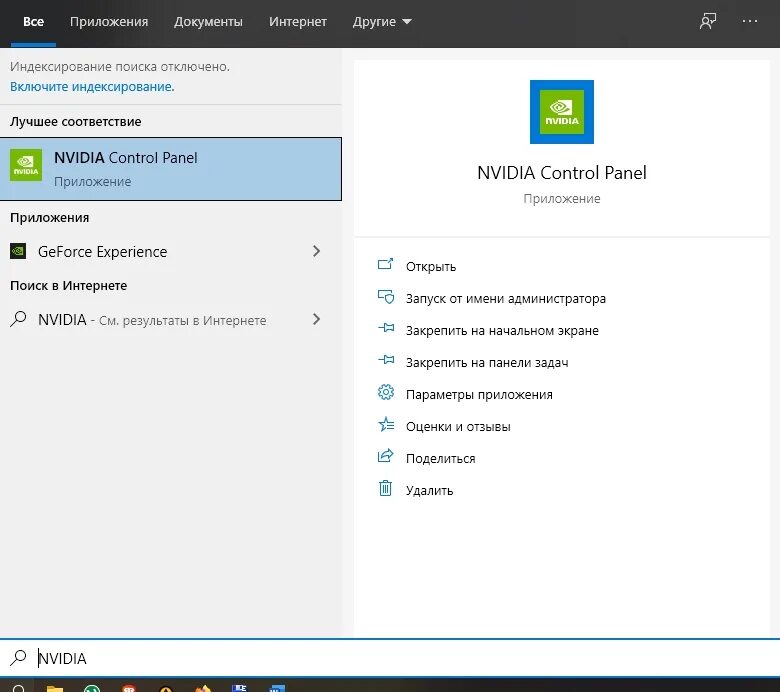The image size is (780, 692).
Task: Choose Поделиться action
Action: 441,459
